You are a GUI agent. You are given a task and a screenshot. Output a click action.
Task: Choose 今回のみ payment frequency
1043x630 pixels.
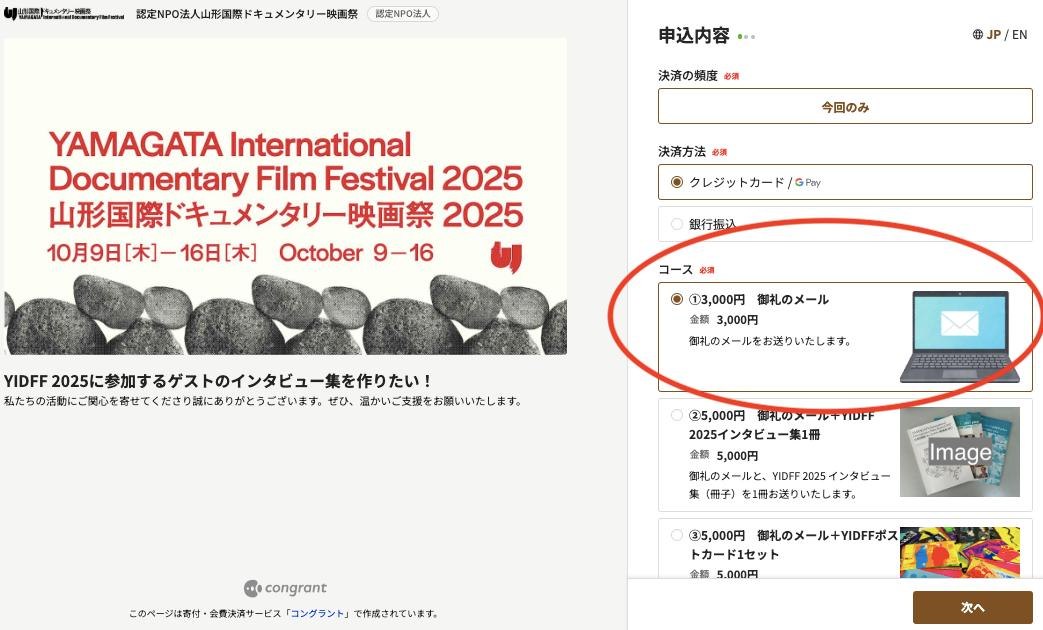[x=845, y=106]
